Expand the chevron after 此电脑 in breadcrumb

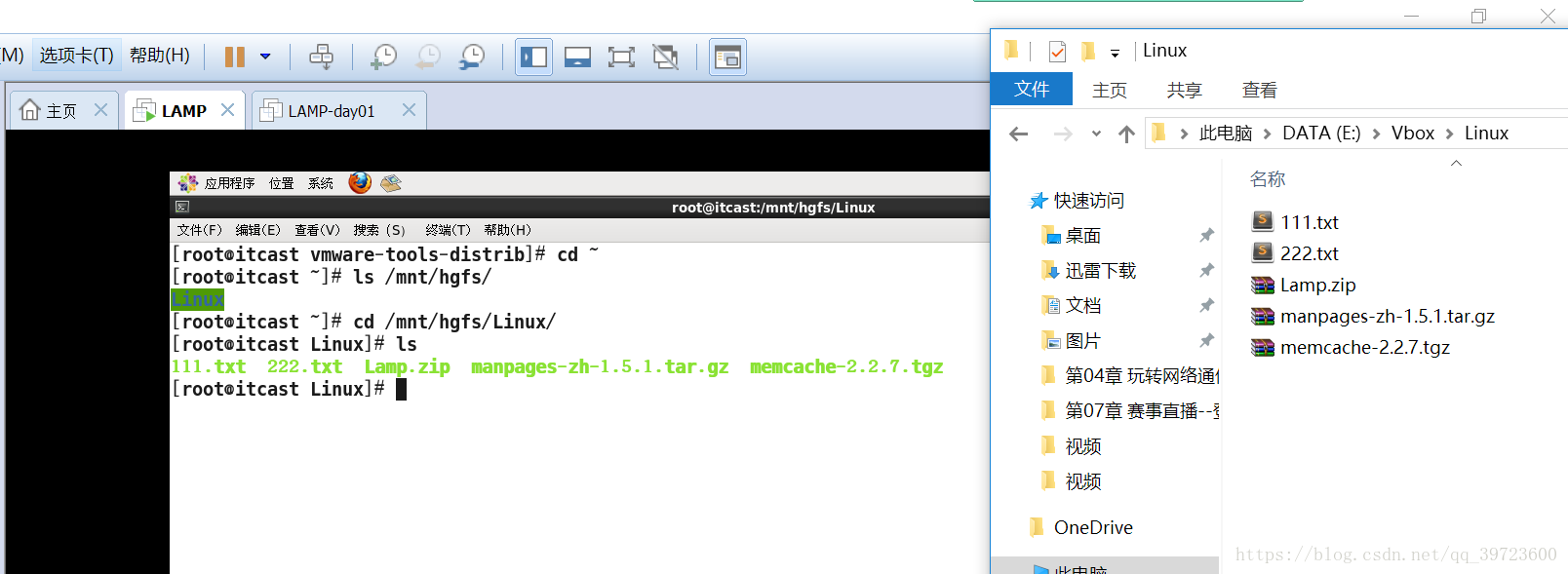click(1267, 134)
